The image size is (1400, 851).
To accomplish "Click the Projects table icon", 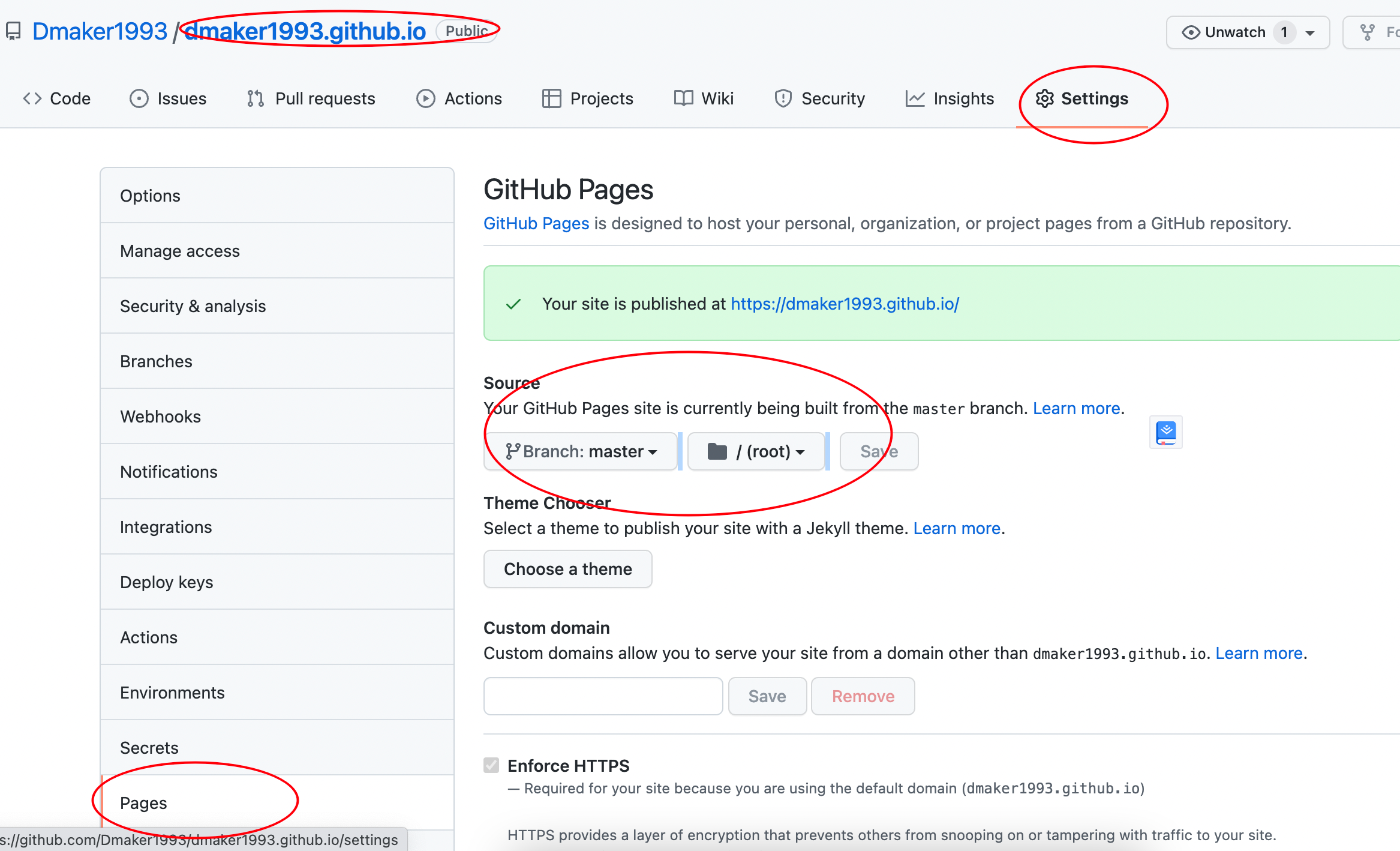I will pyautogui.click(x=551, y=98).
